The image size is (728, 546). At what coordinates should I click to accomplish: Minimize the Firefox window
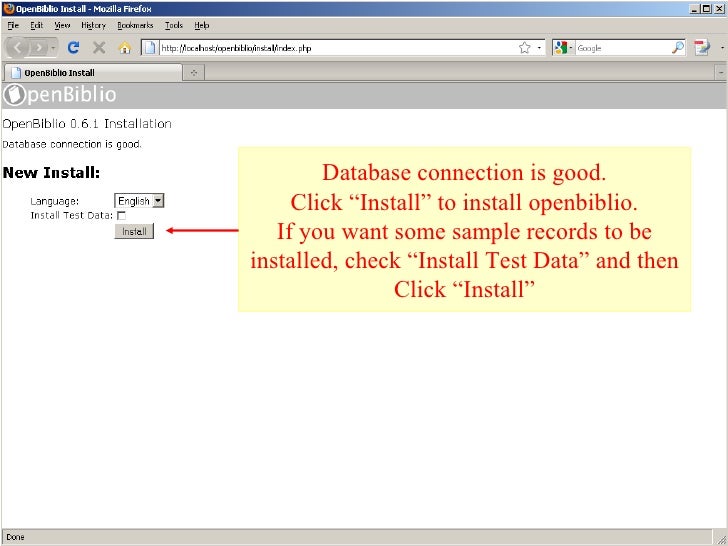(695, 8)
